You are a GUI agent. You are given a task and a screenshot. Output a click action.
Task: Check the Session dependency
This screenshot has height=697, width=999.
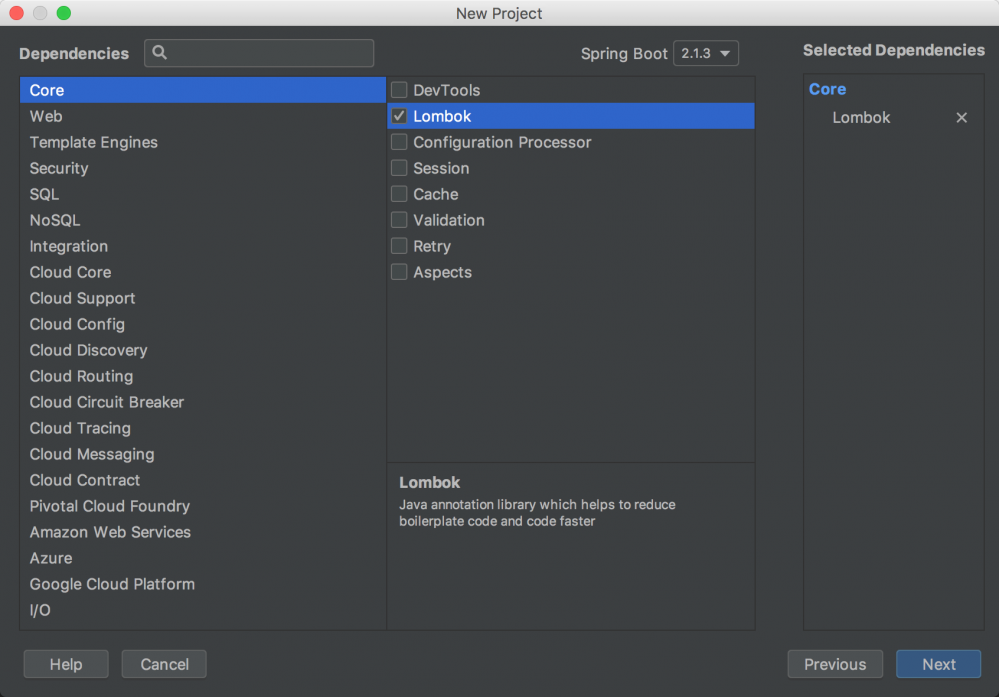pos(398,168)
